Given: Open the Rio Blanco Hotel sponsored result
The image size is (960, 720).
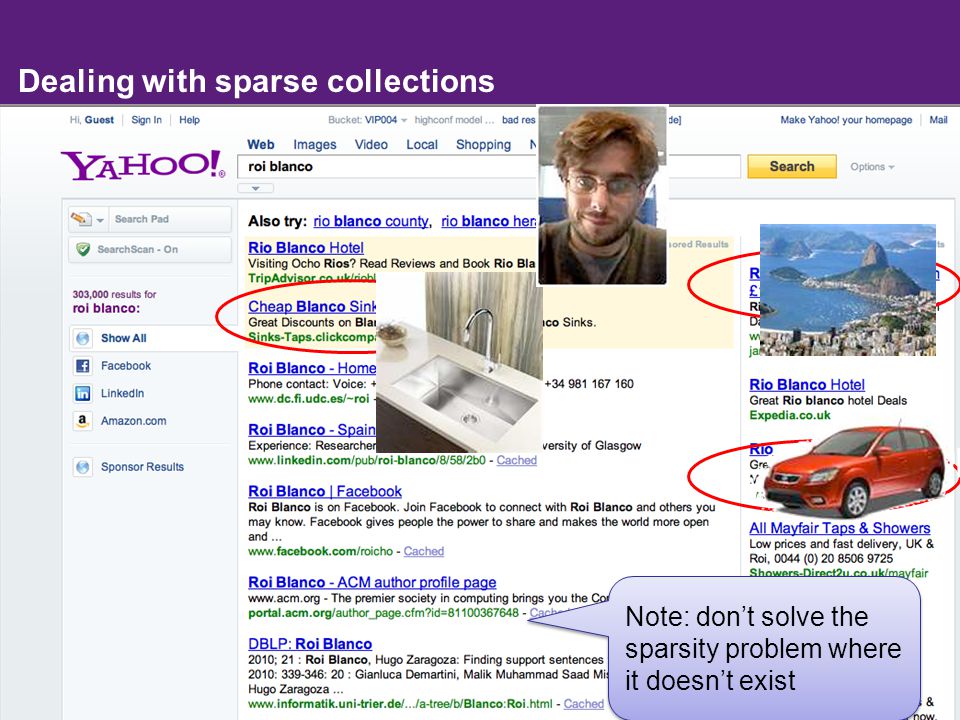Looking at the screenshot, I should click(306, 248).
